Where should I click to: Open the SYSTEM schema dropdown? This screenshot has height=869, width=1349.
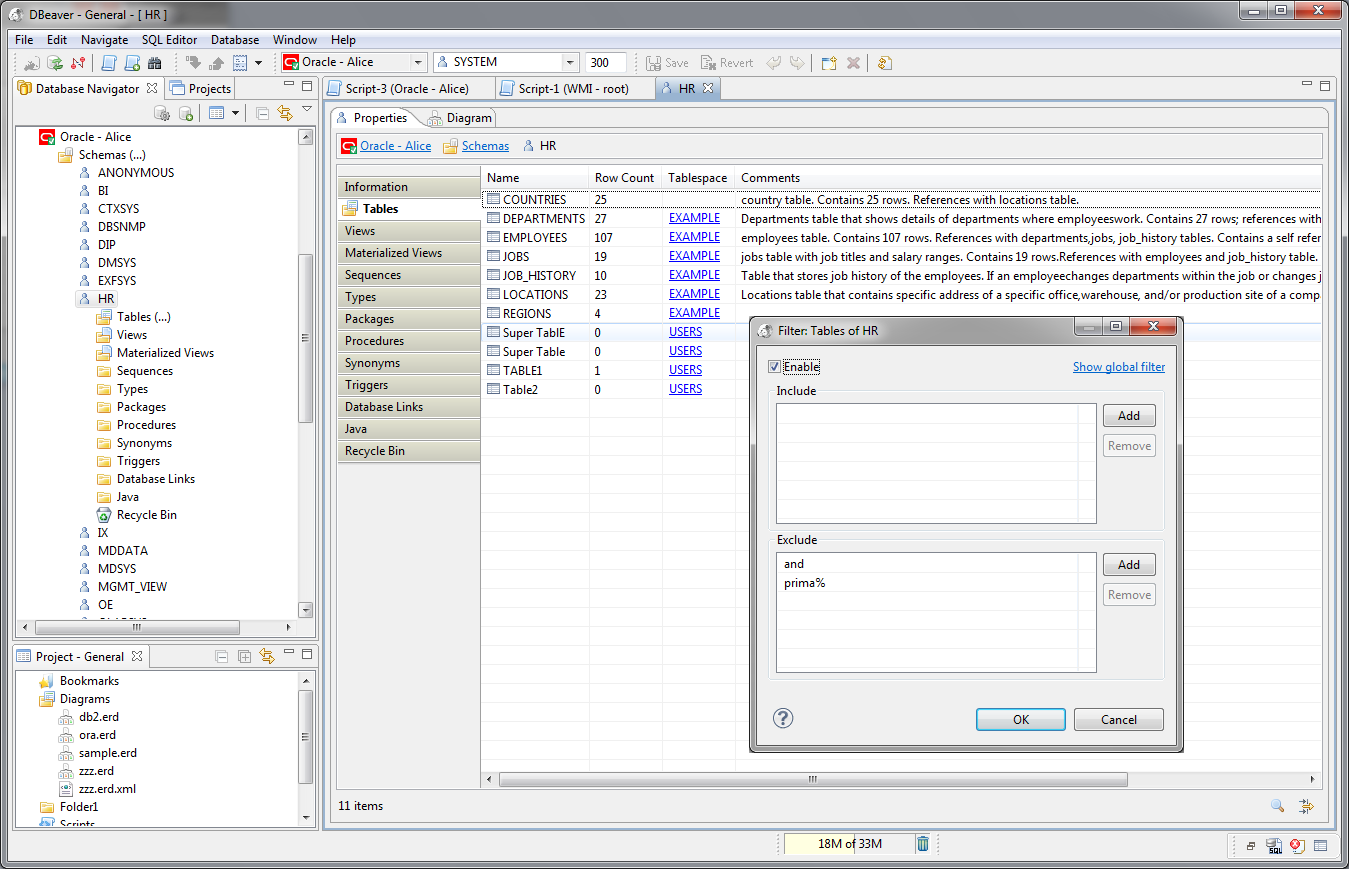click(x=569, y=62)
